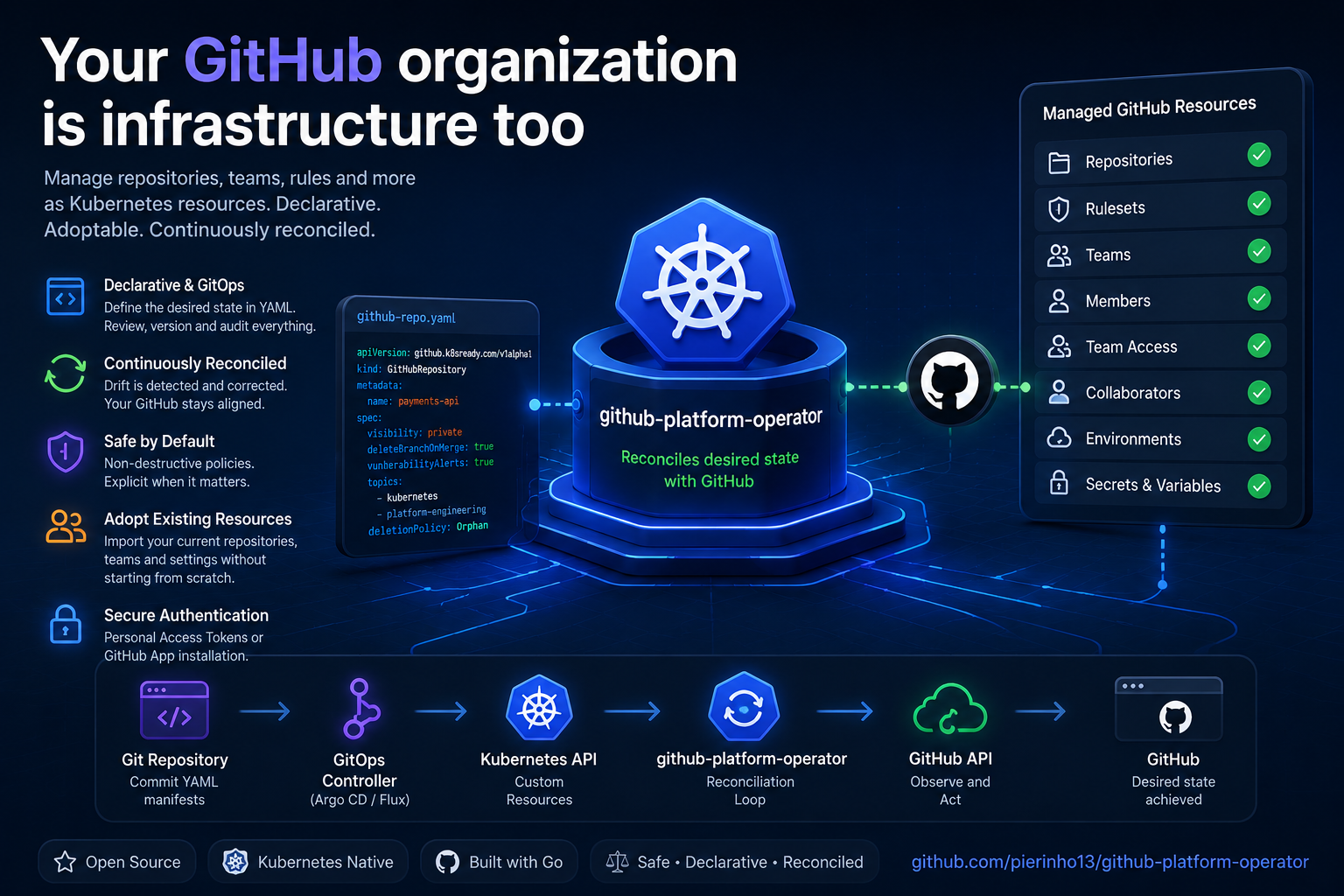
Task: Click the 'Reconciles desired state with GitHub' text
Action: (x=710, y=469)
